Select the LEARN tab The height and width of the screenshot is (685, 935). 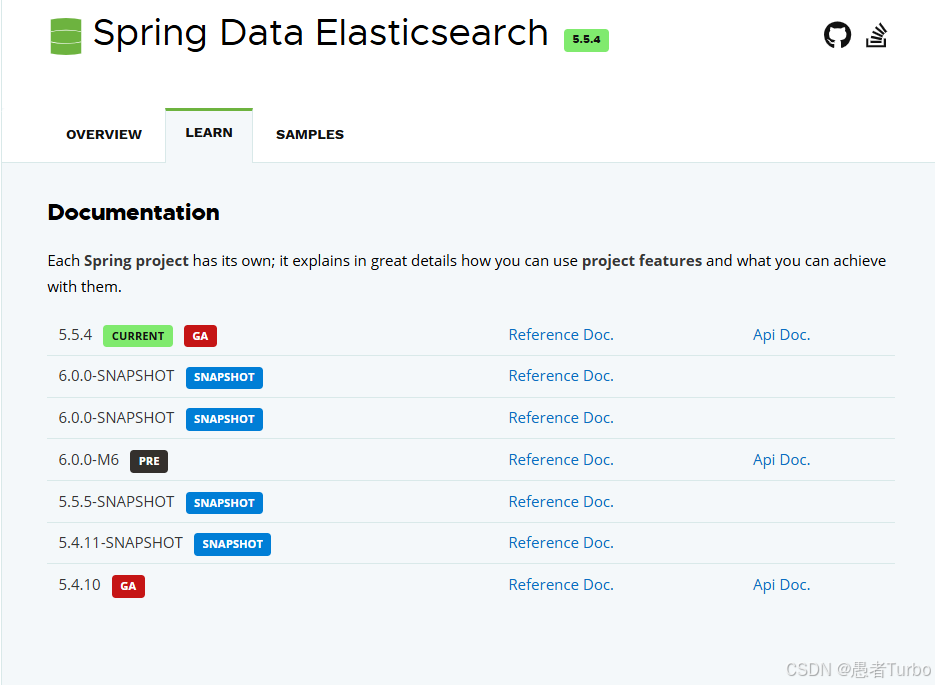pyautogui.click(x=209, y=135)
